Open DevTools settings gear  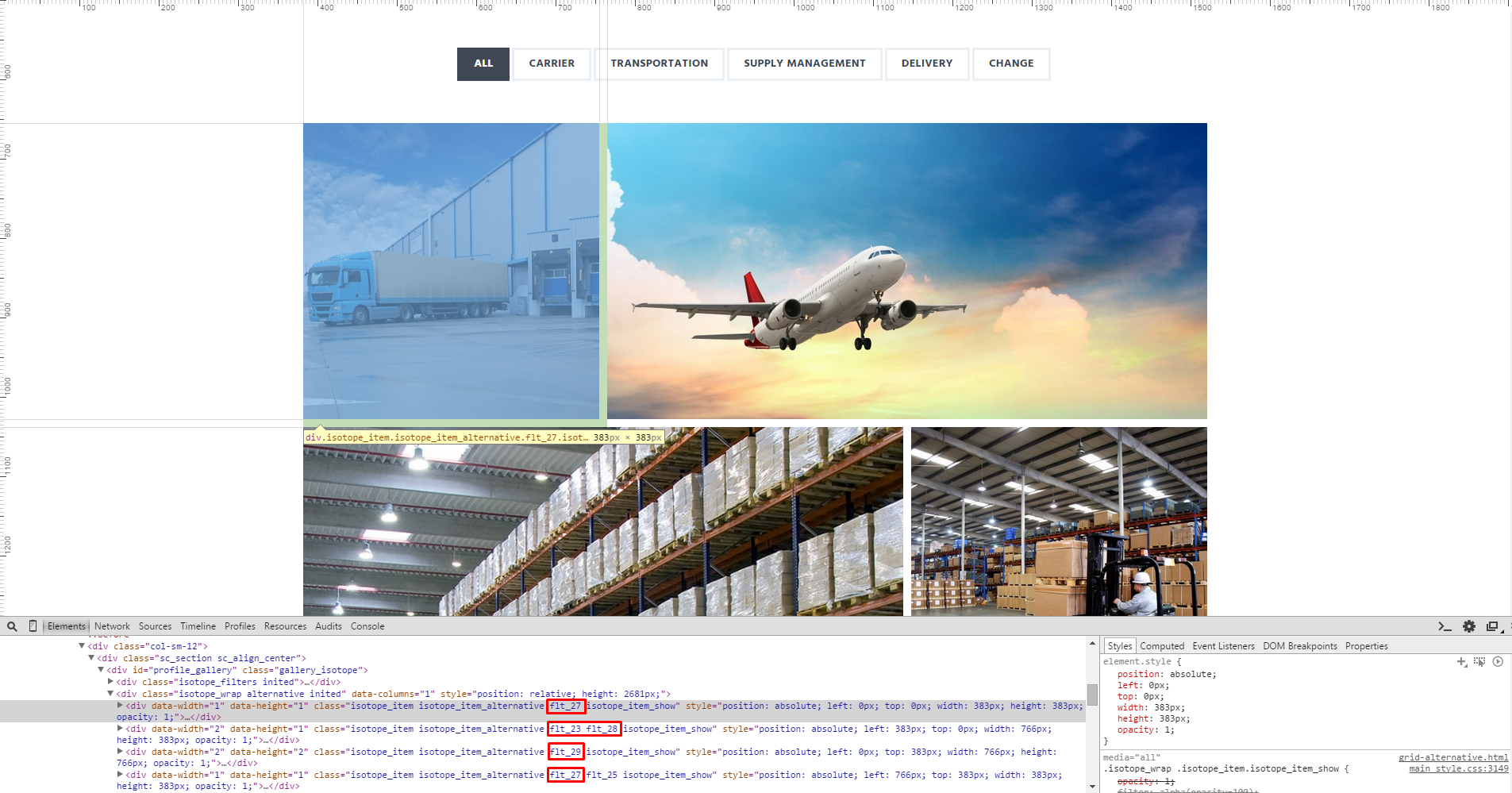coord(1469,626)
